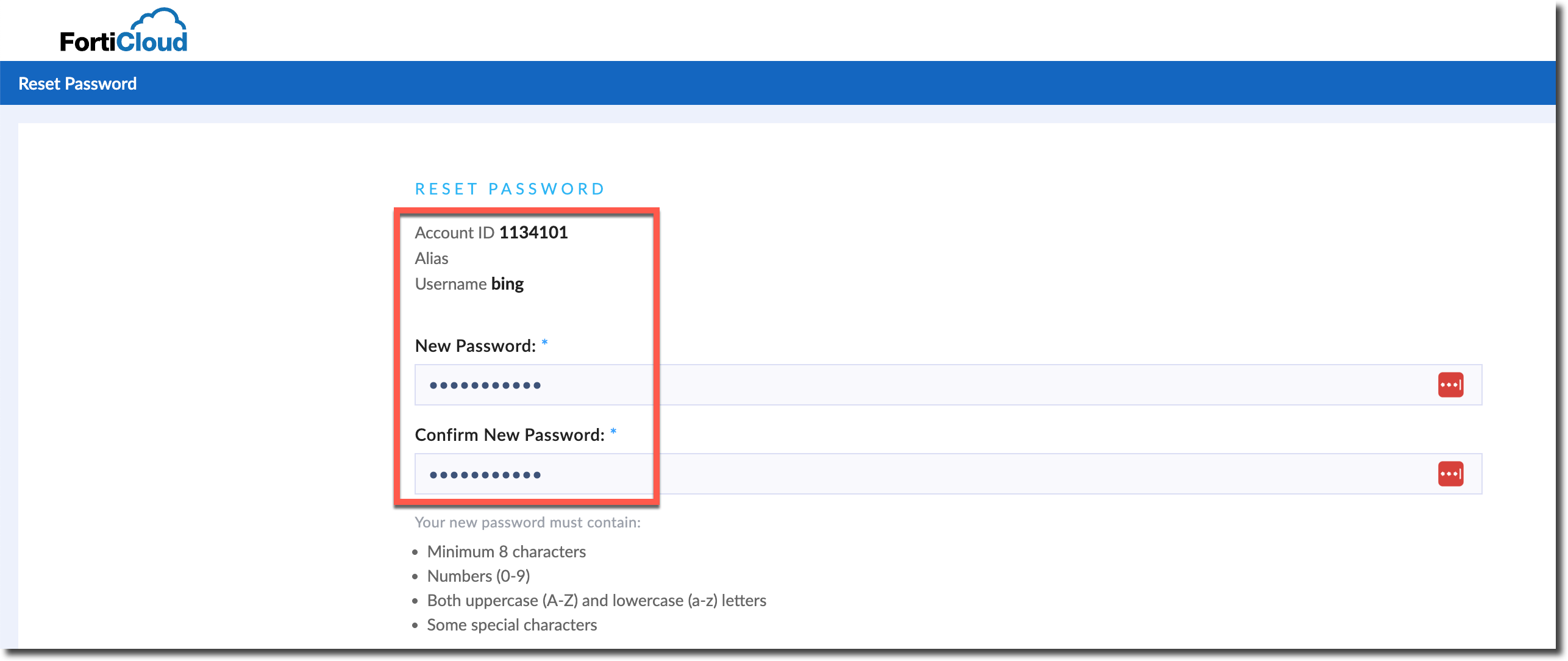The width and height of the screenshot is (1568, 661).
Task: Click the Some special characters requirement
Action: pos(511,625)
